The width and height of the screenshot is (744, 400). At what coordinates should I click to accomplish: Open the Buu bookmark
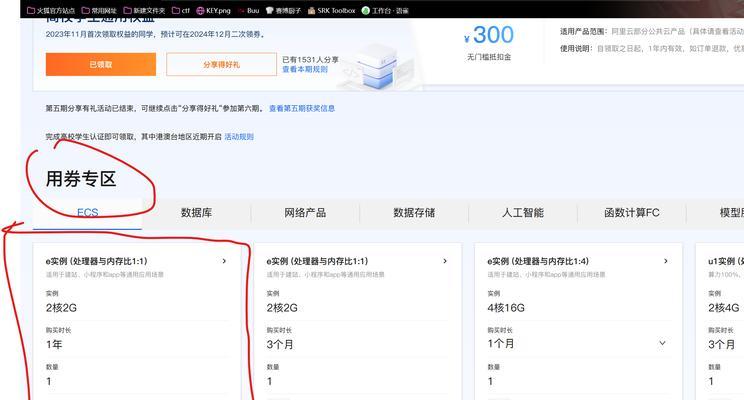pyautogui.click(x=248, y=10)
